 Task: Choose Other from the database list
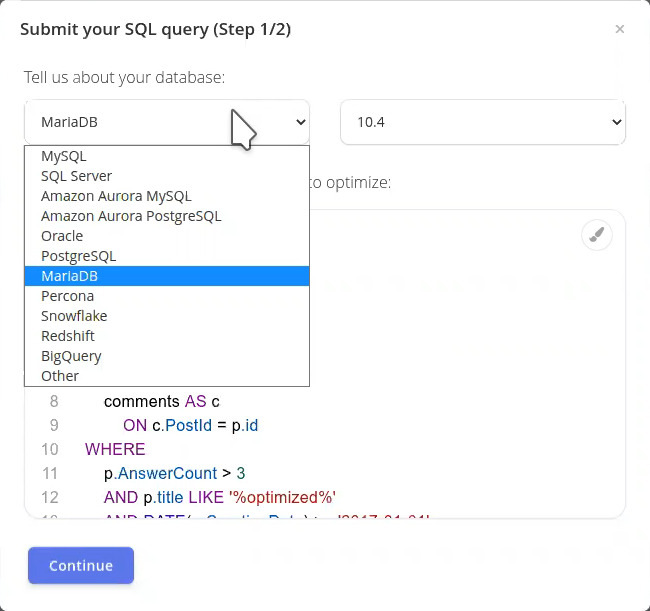click(x=60, y=376)
